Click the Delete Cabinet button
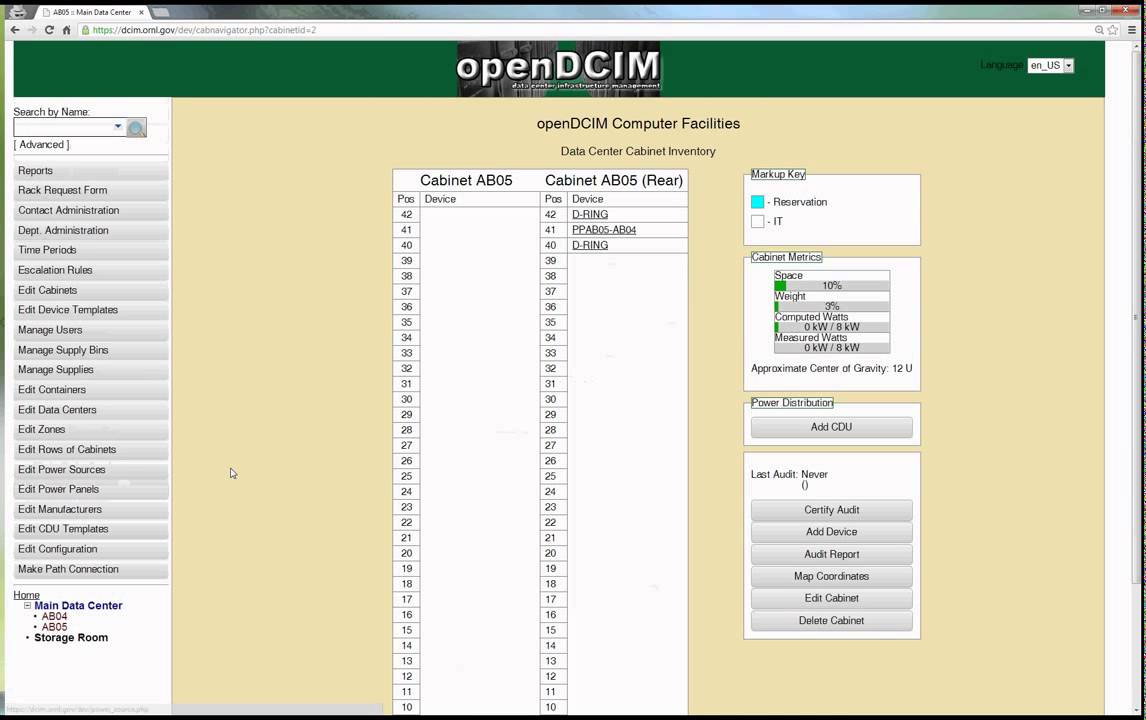This screenshot has height=720, width=1146. [x=832, y=621]
